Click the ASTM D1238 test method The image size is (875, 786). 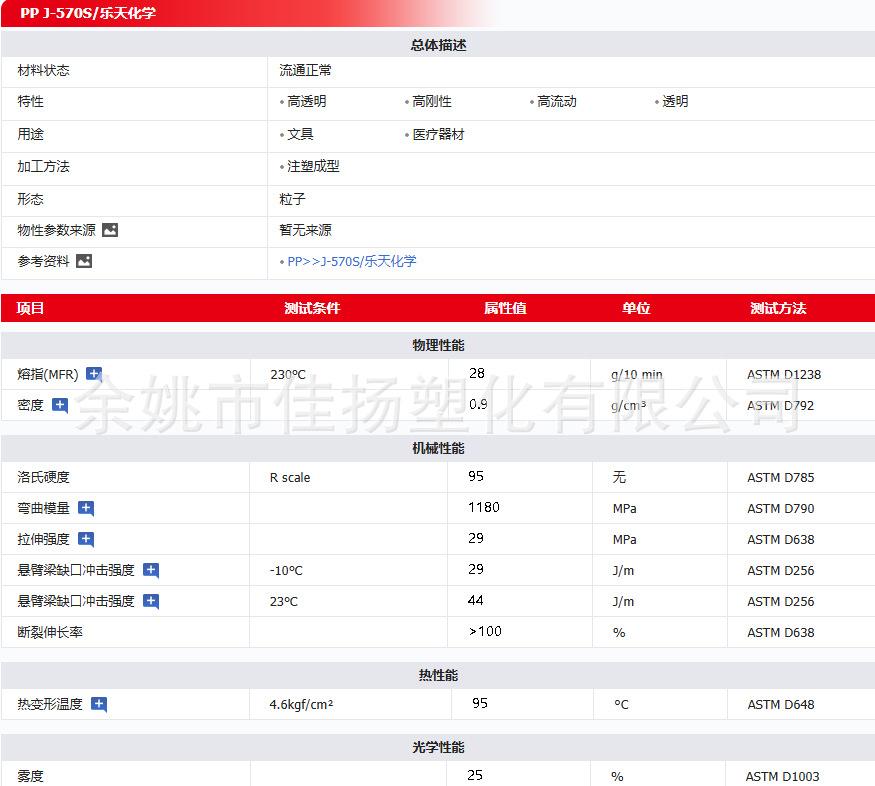pyautogui.click(x=784, y=374)
